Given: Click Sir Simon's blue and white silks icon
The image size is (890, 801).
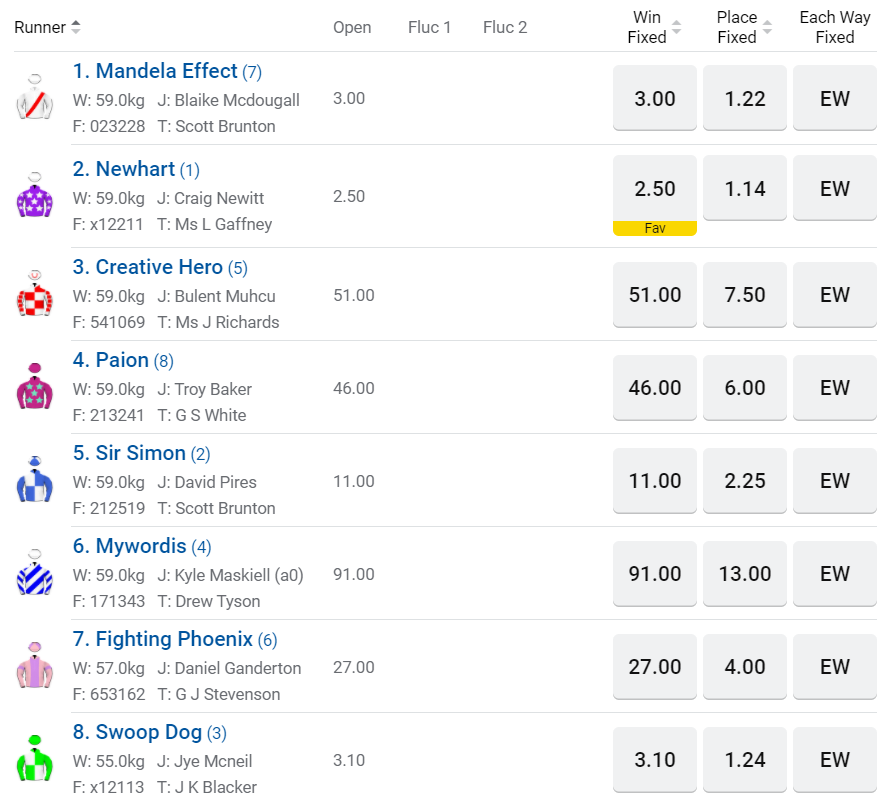Looking at the screenshot, I should (35, 480).
